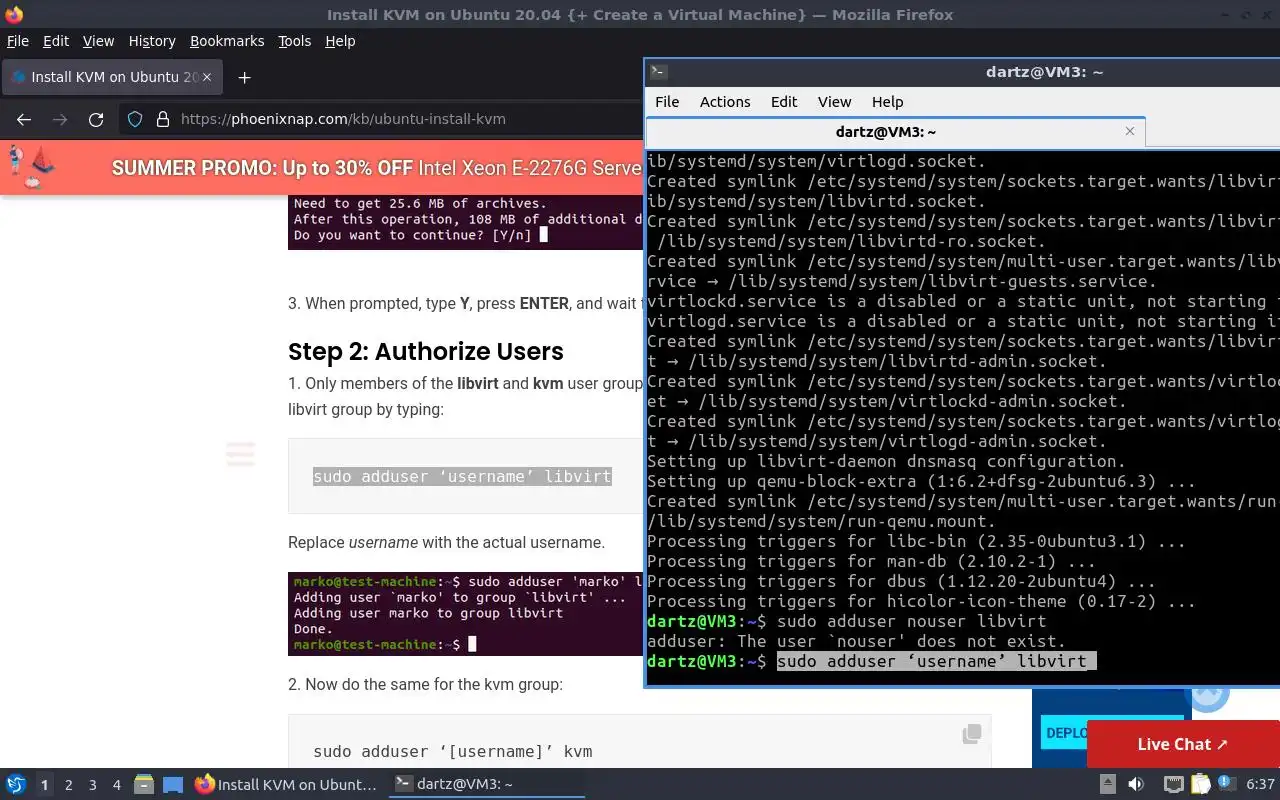The image size is (1280, 800).
Task: Click the show desktop icon in taskbar
Action: 173,785
